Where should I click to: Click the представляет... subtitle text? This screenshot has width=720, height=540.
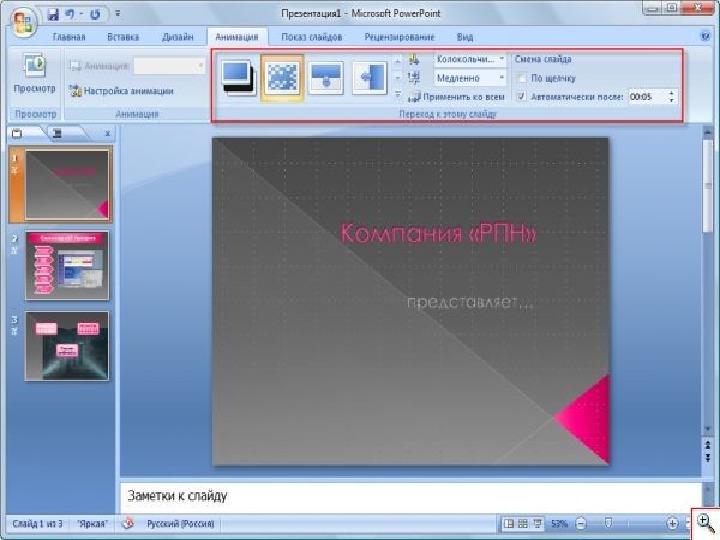pyautogui.click(x=470, y=302)
